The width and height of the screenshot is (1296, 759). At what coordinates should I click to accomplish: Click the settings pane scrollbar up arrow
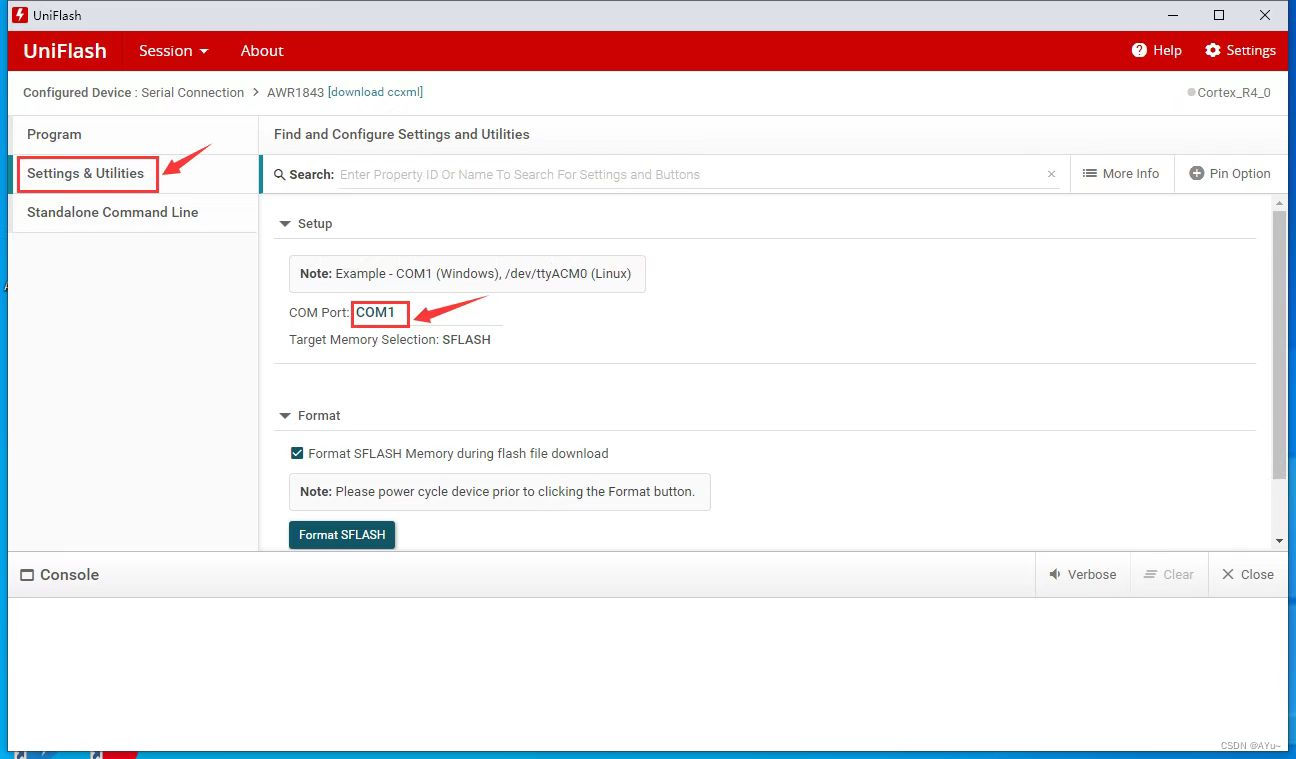point(1280,203)
